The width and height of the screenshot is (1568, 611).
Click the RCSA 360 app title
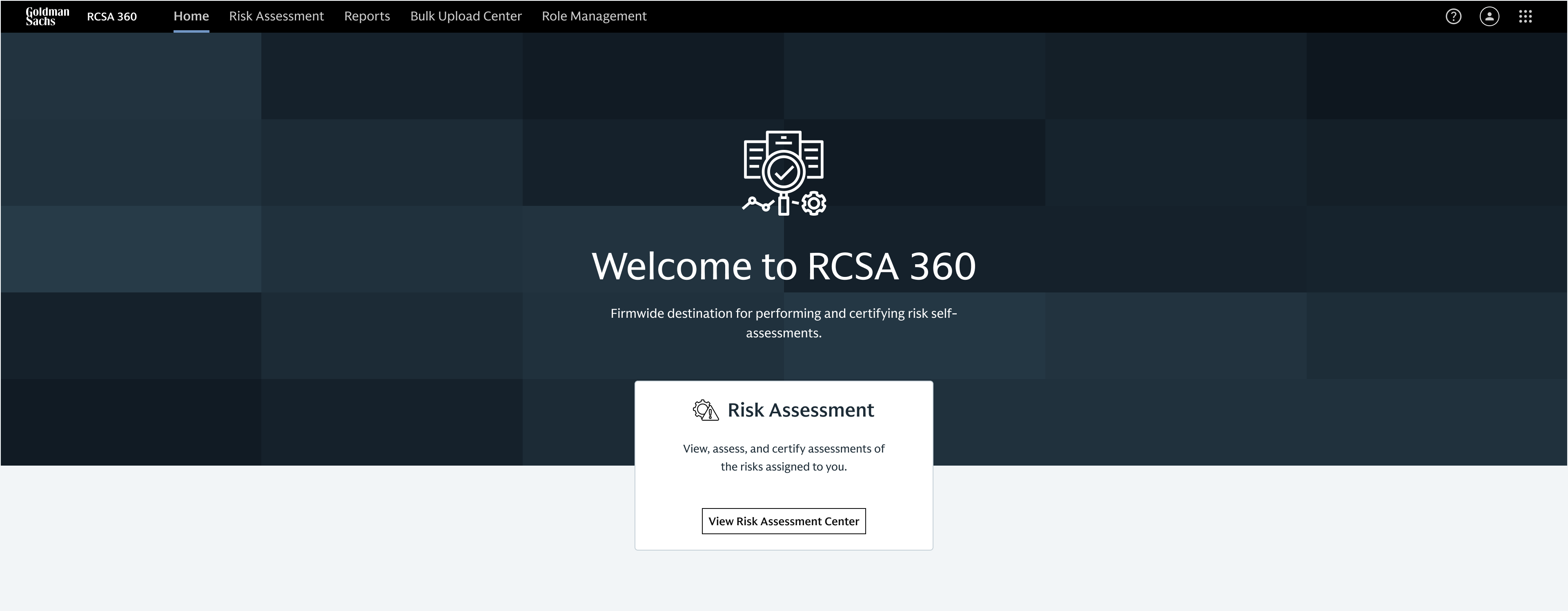tap(112, 16)
